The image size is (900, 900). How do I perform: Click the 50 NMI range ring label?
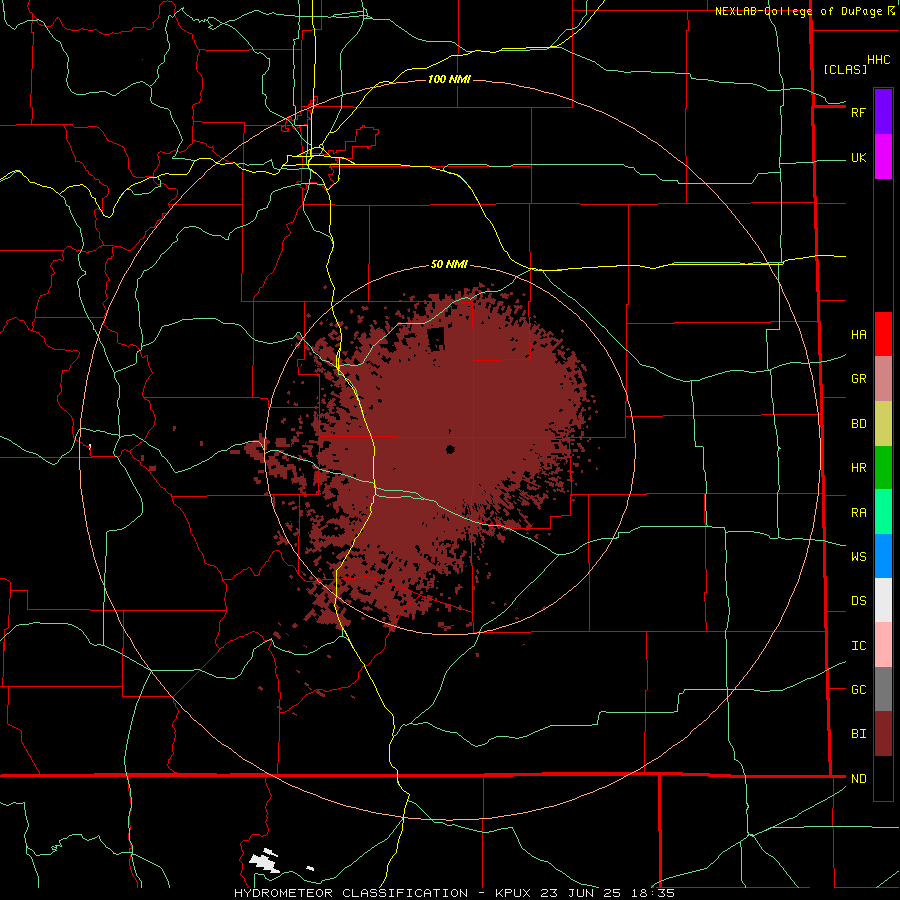pos(449,265)
